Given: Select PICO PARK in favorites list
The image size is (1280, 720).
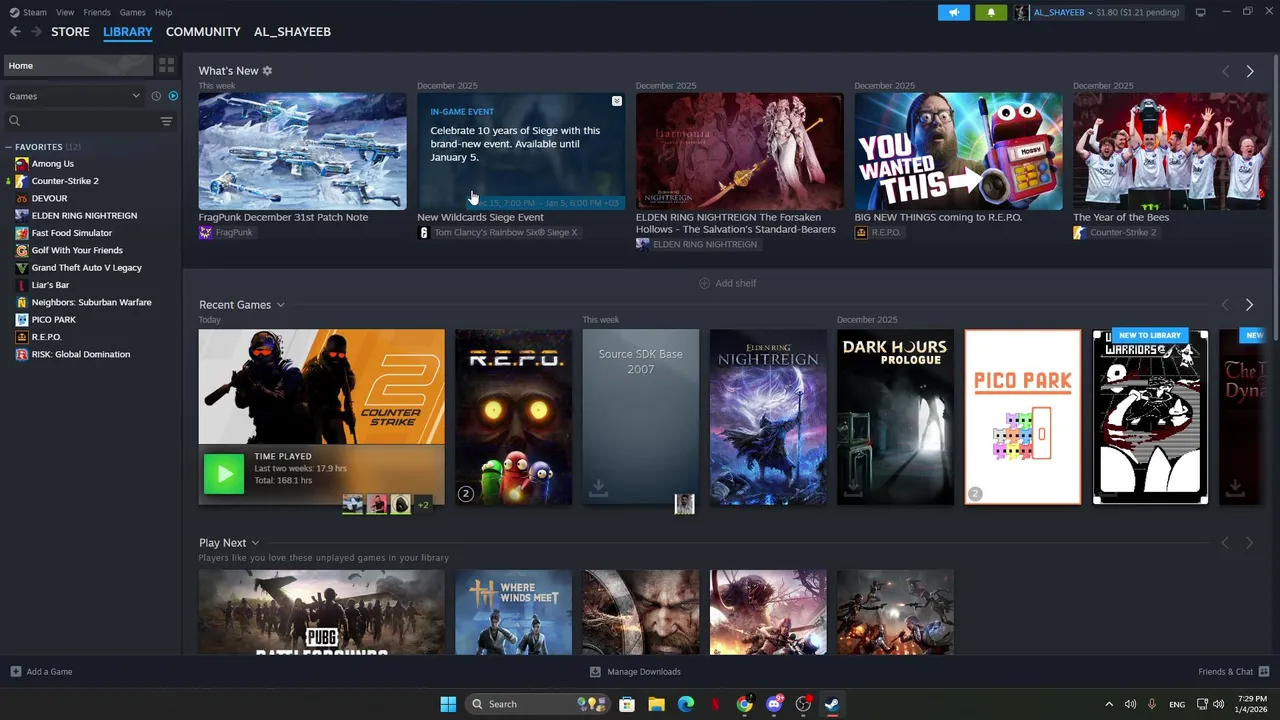Looking at the screenshot, I should click(x=53, y=320).
